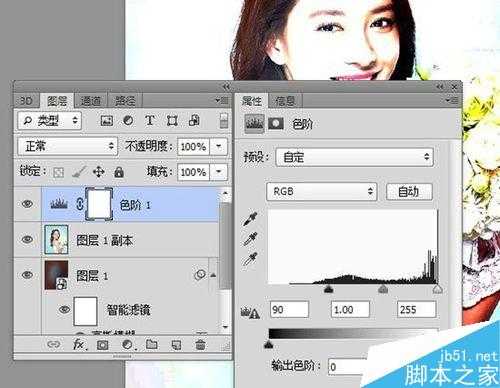
Task: Lock transparent pixels icon
Action: click(x=58, y=172)
